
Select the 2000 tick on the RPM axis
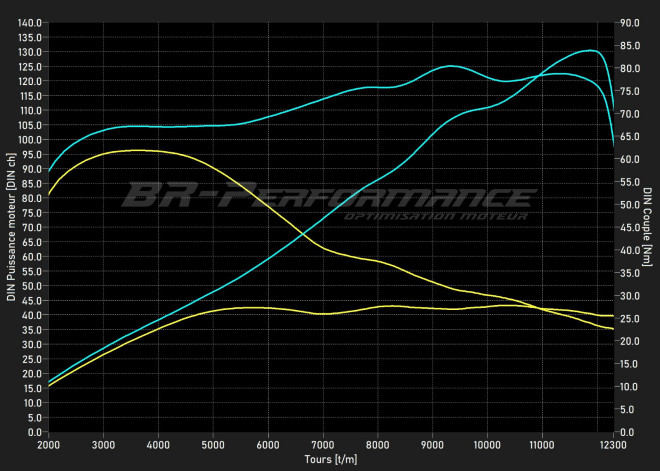49,442
